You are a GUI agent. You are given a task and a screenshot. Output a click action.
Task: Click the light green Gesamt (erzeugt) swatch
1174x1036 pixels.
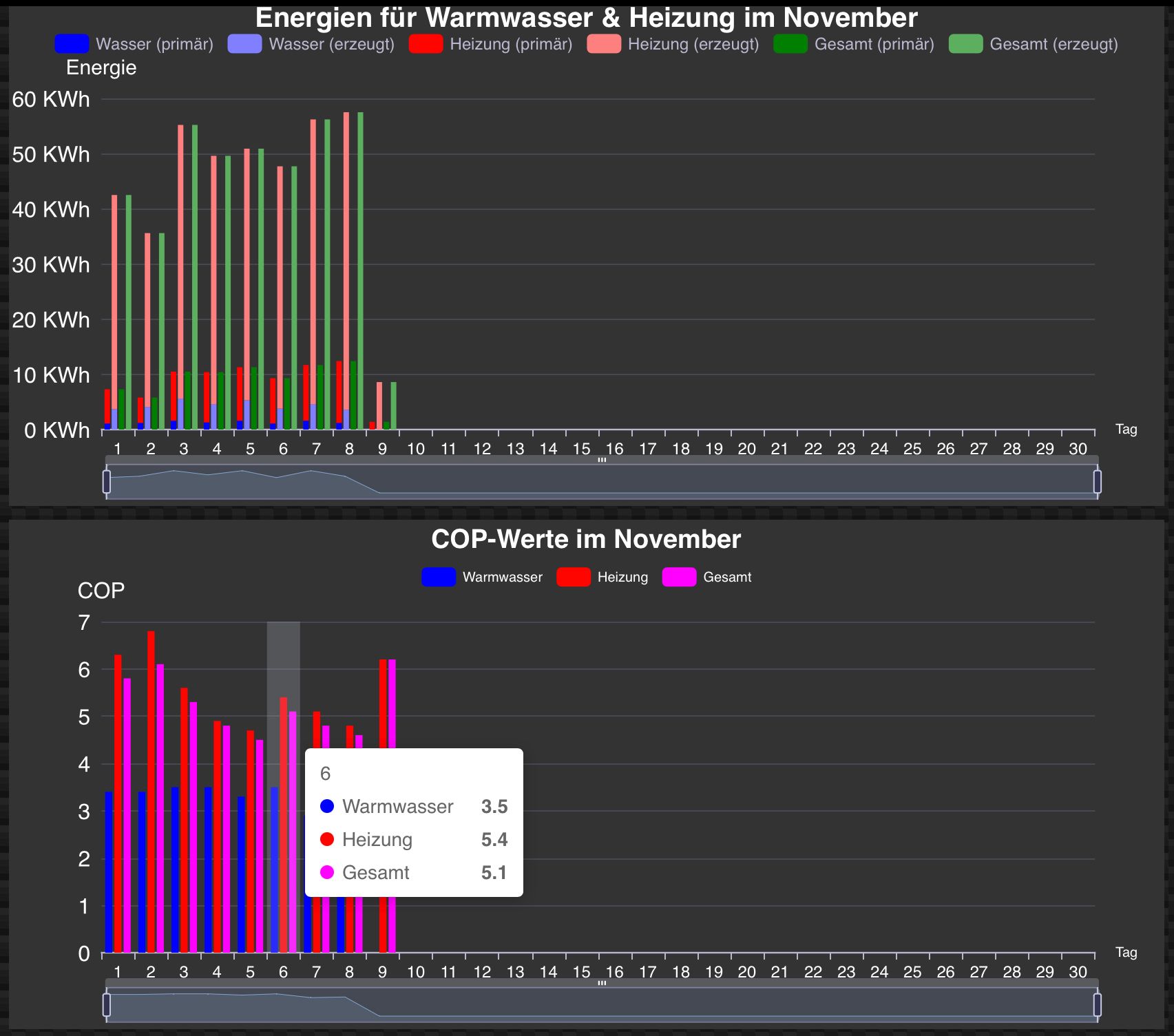click(x=966, y=44)
